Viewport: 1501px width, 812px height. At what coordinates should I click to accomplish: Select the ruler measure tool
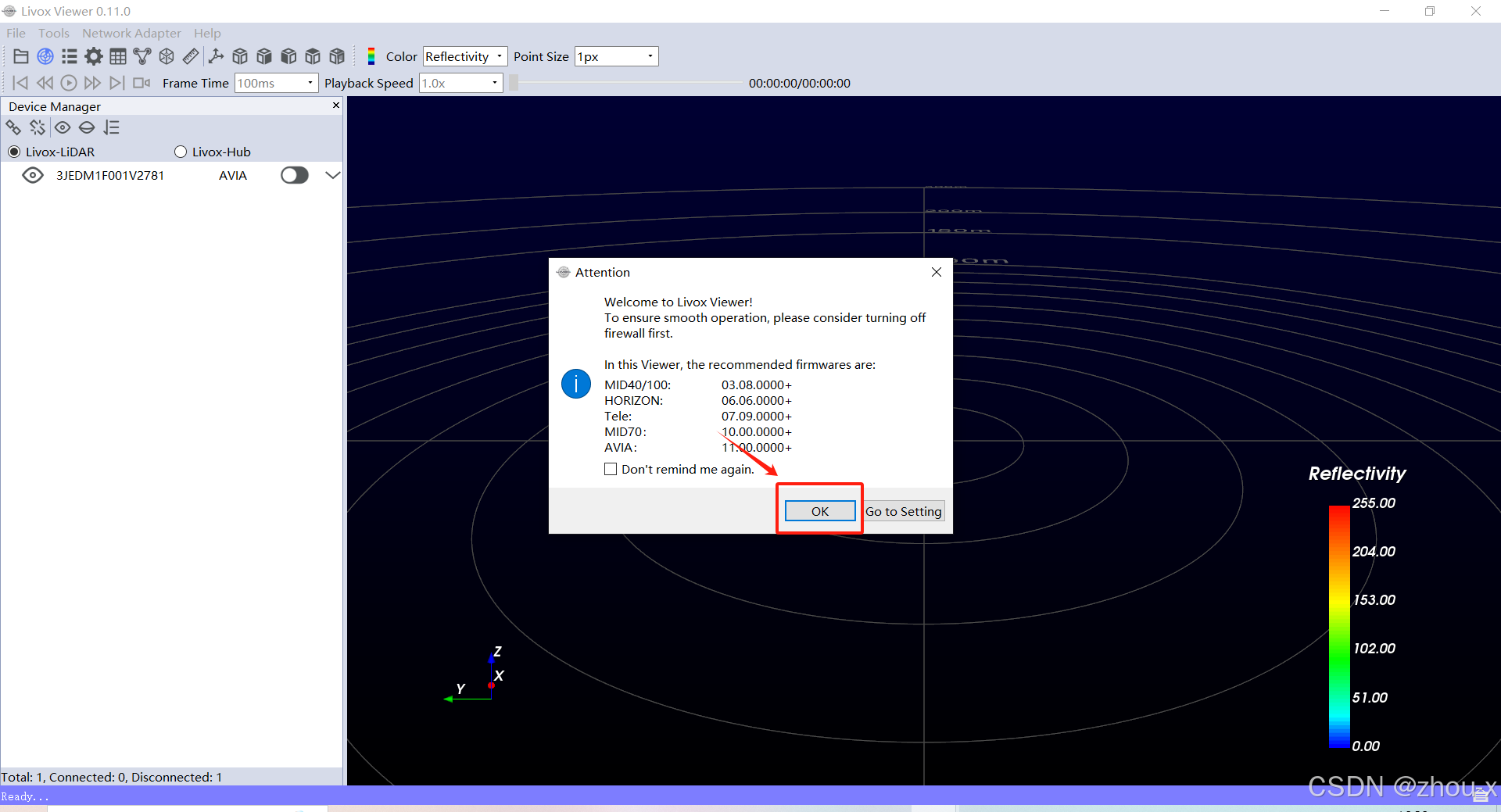[x=191, y=56]
